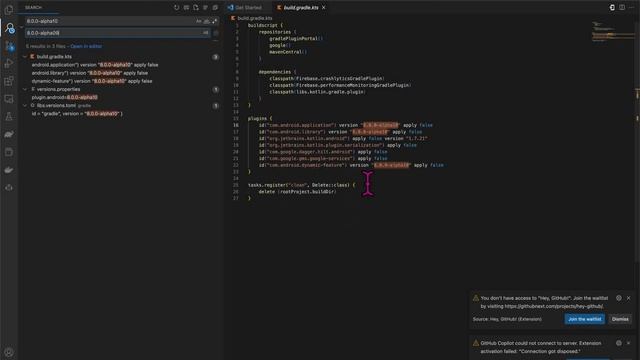
Task: Click line 16 com.android.application code line
Action: [x=345, y=125]
